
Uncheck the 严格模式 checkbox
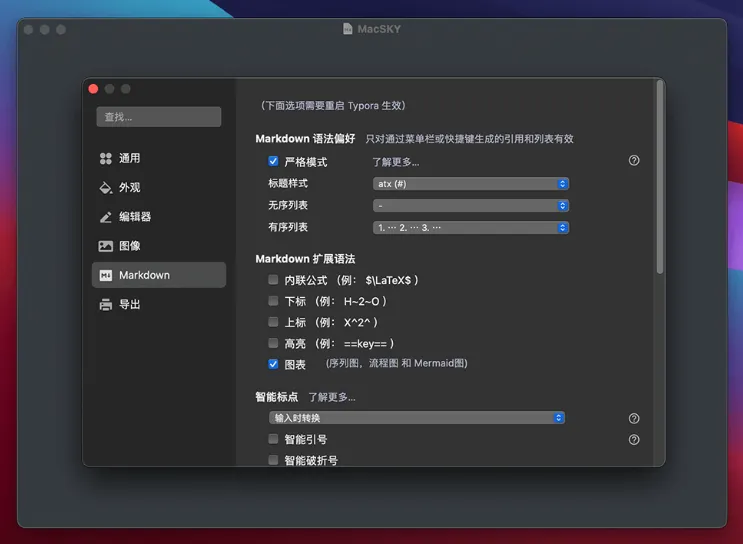tap(273, 161)
